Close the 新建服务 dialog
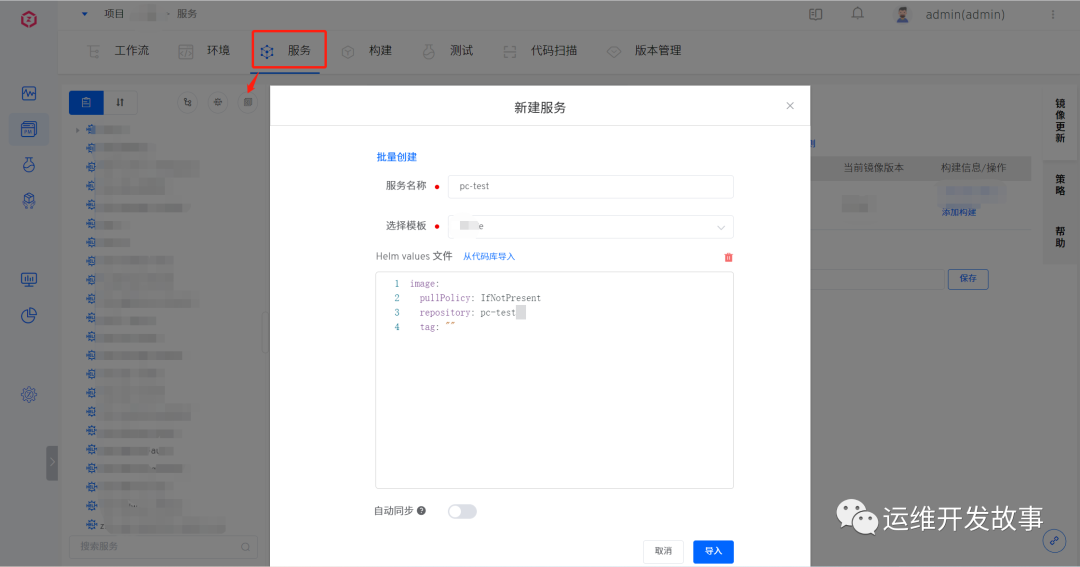 [790, 105]
